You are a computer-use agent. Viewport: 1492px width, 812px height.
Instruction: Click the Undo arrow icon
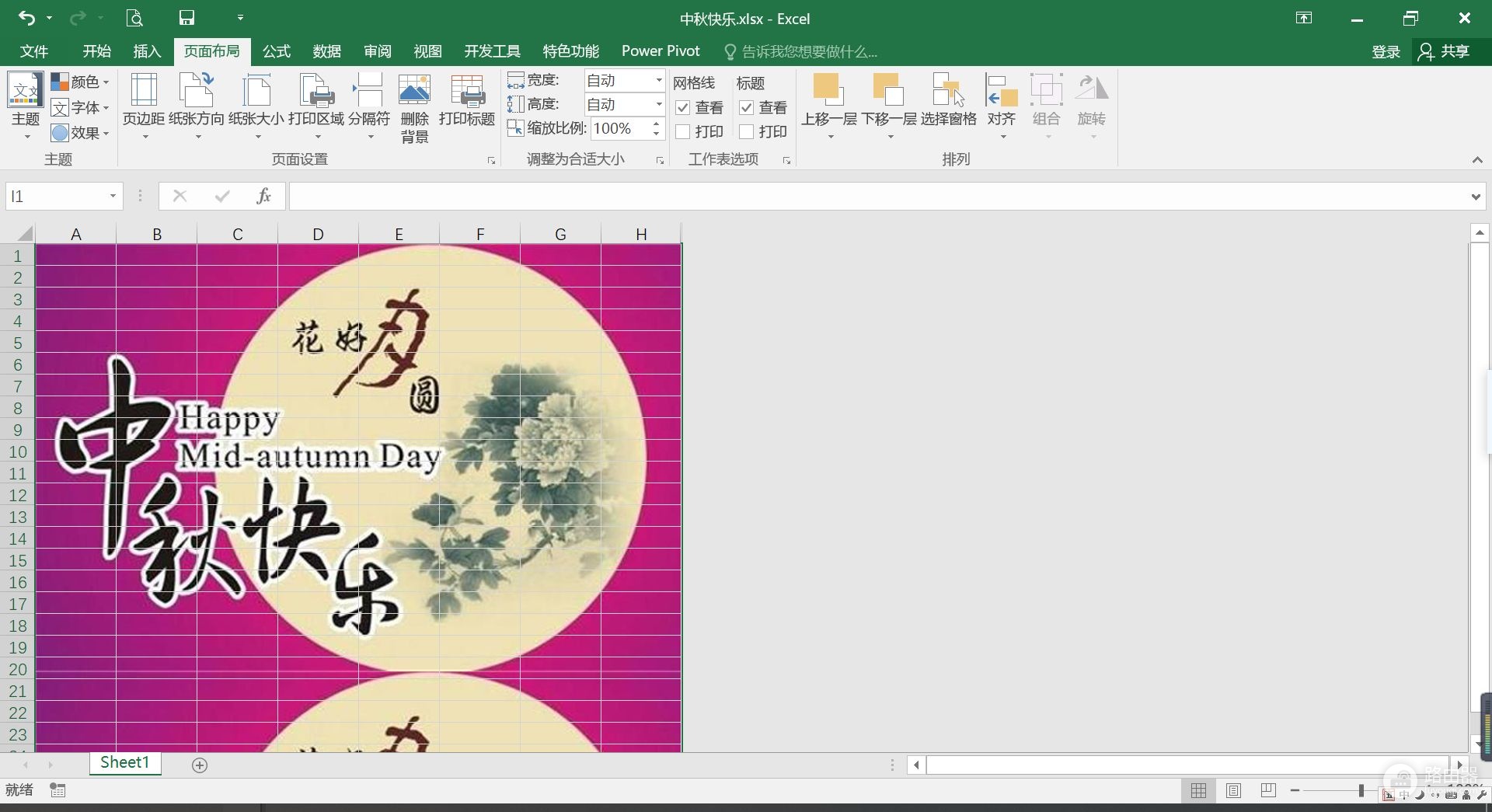(26, 18)
